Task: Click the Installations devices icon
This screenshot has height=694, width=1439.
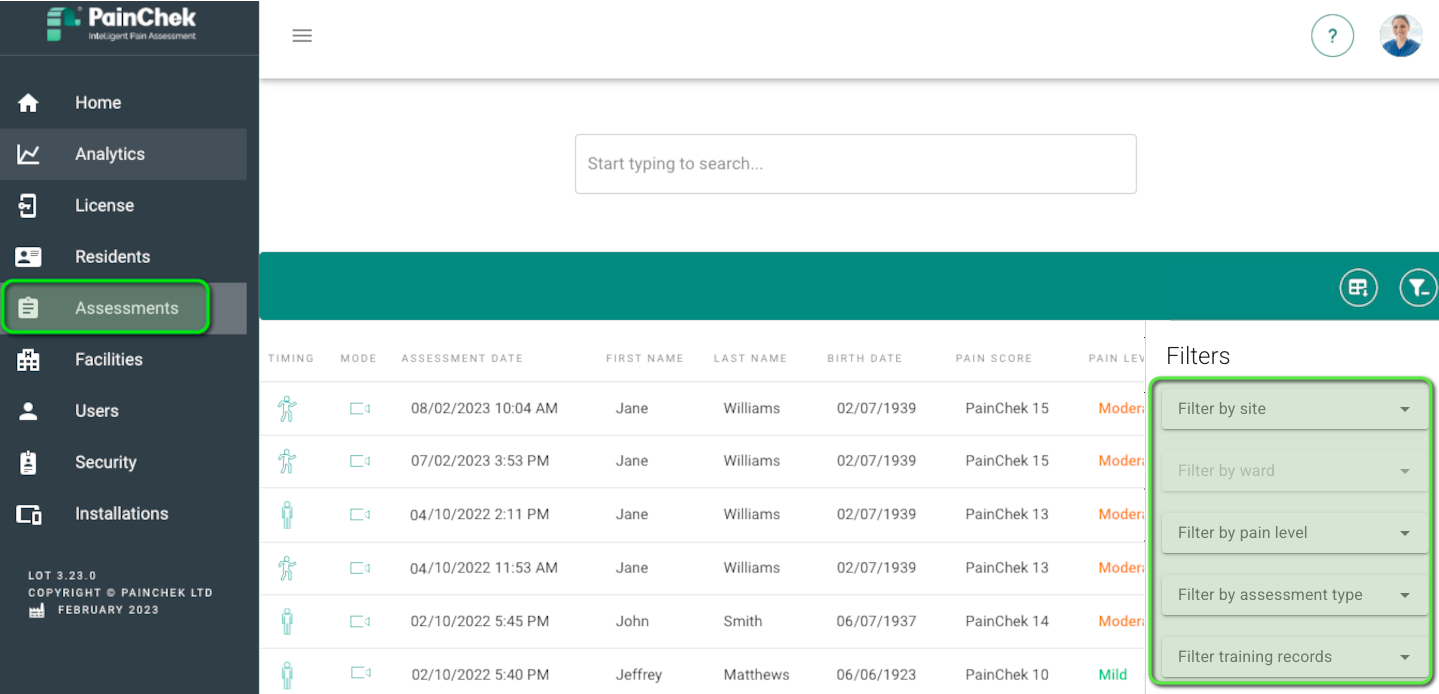Action: coord(28,514)
